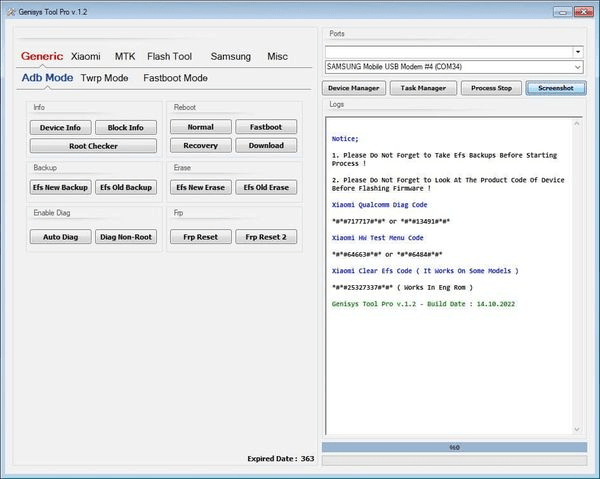Viewport: 600px width, 479px height.
Task: Click the 'Build Date : 14.10.2022' log line
Action: 423,304
